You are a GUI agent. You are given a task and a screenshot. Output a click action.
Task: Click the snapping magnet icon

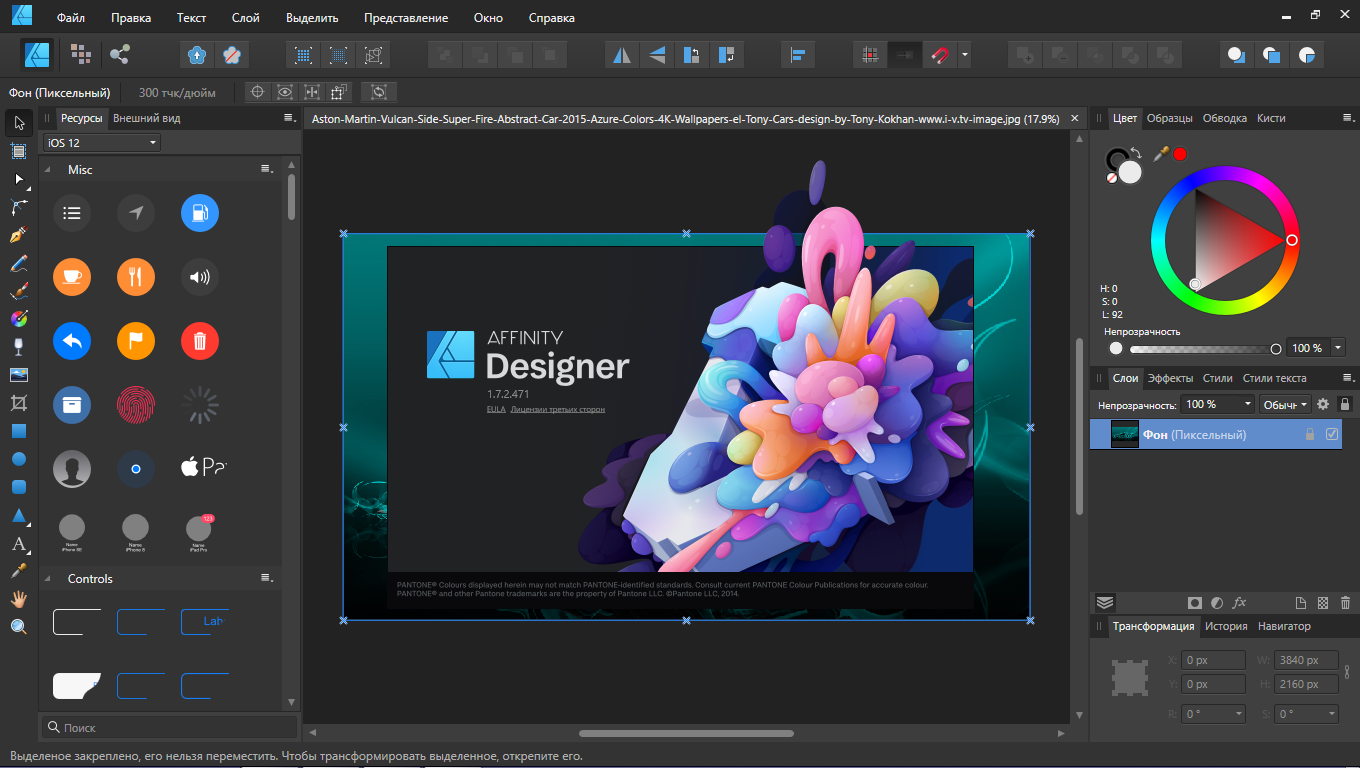click(x=939, y=54)
